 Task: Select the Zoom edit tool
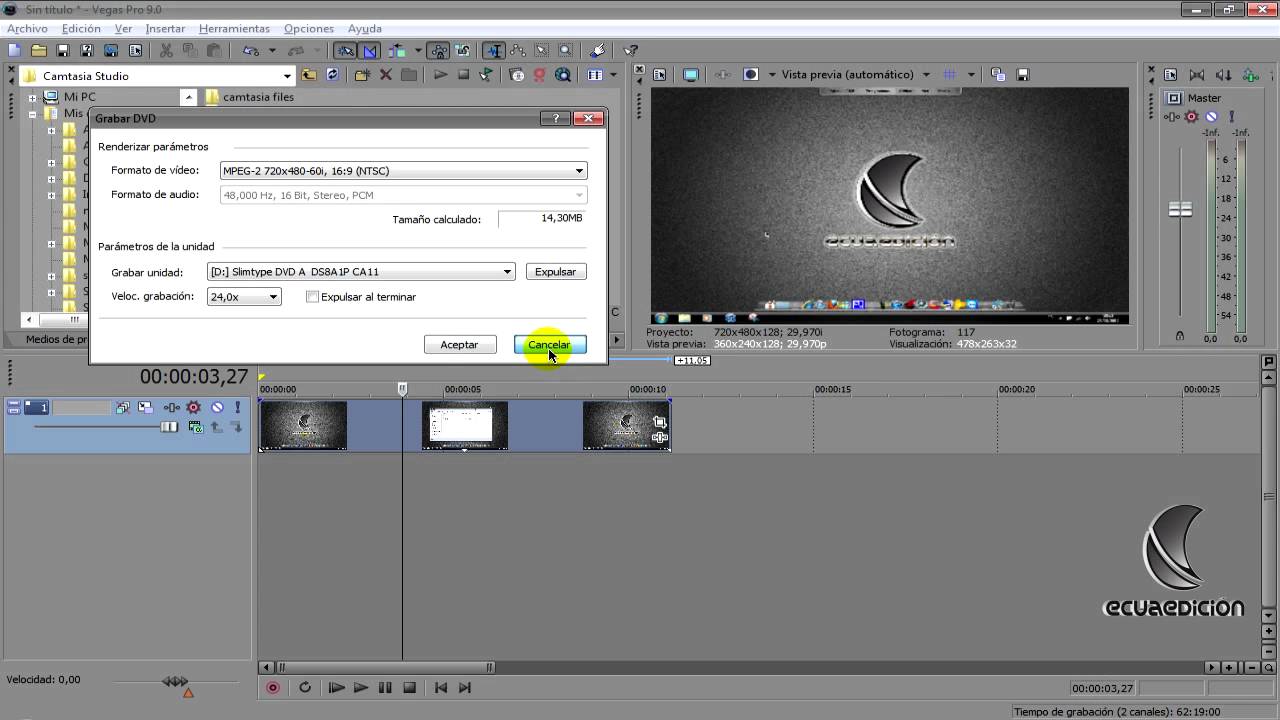click(x=566, y=50)
